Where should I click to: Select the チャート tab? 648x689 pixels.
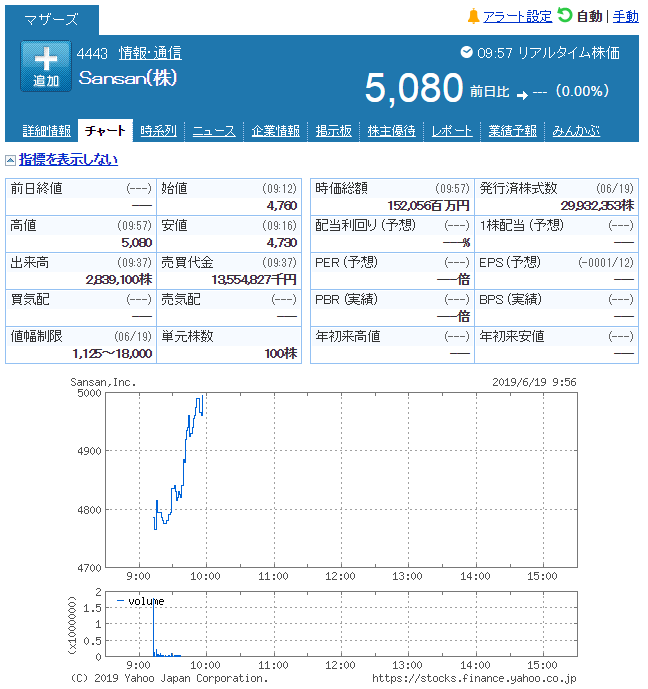click(105, 131)
